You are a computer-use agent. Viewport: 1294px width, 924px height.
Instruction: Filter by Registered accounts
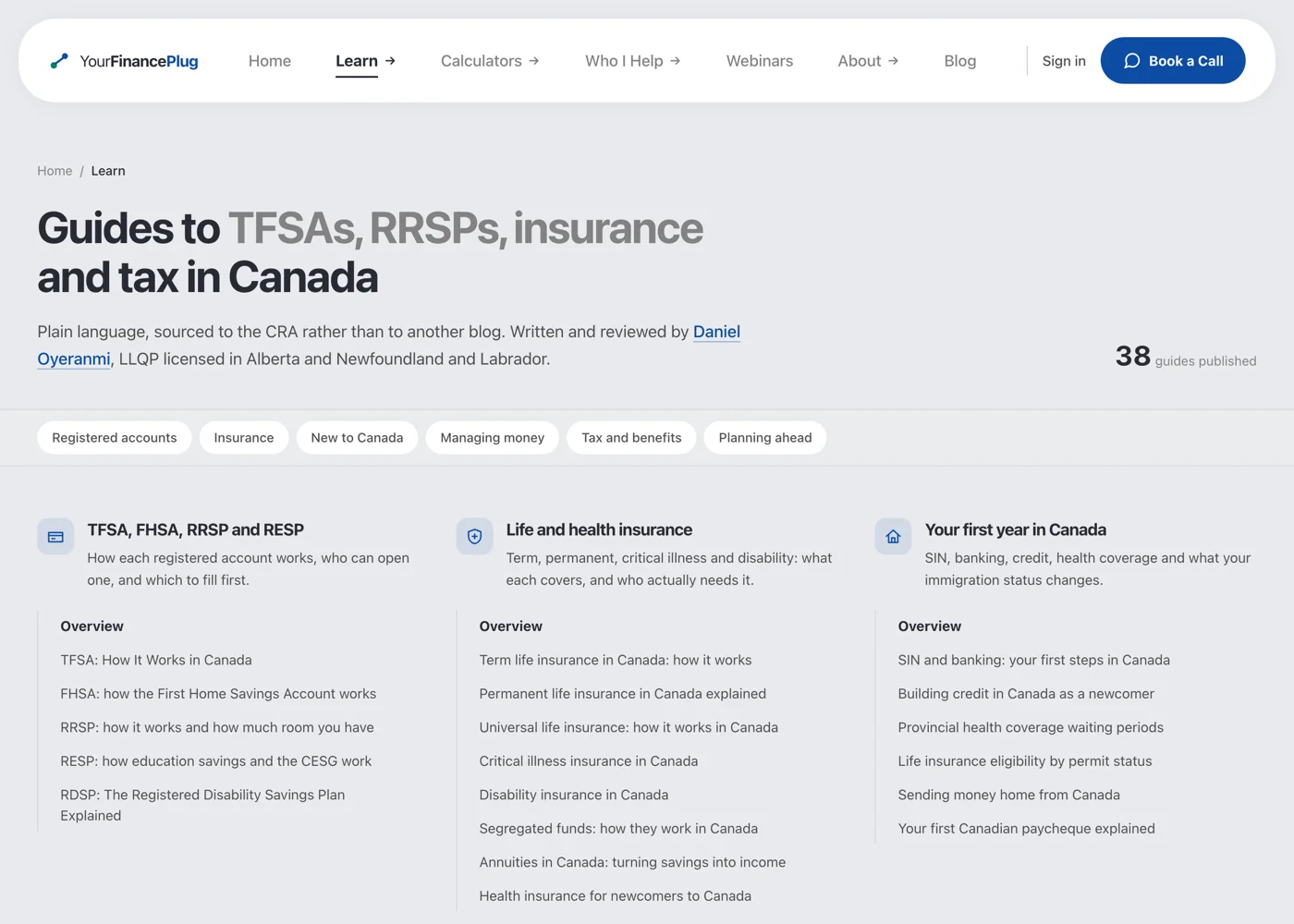click(115, 438)
